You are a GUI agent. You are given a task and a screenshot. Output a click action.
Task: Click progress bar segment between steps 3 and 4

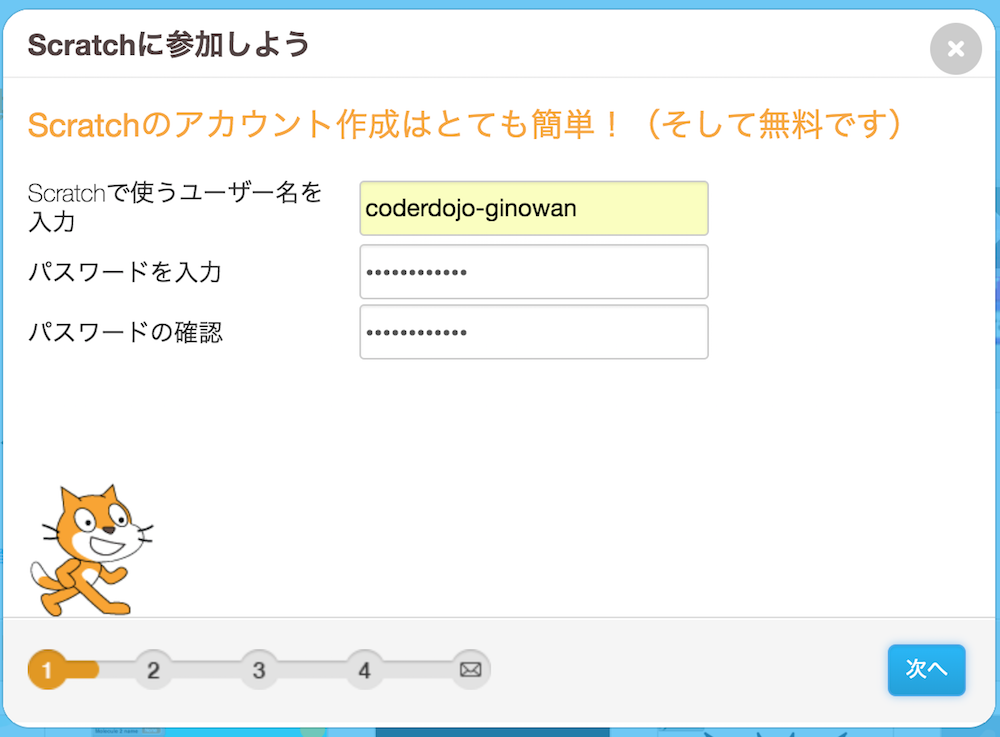coord(311,669)
